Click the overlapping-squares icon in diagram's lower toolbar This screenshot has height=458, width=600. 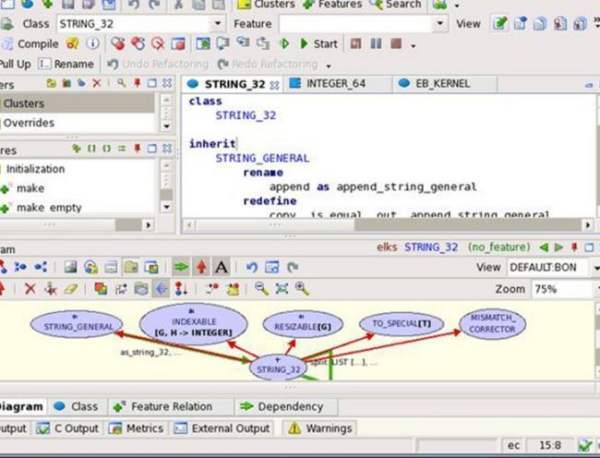click(x=101, y=289)
